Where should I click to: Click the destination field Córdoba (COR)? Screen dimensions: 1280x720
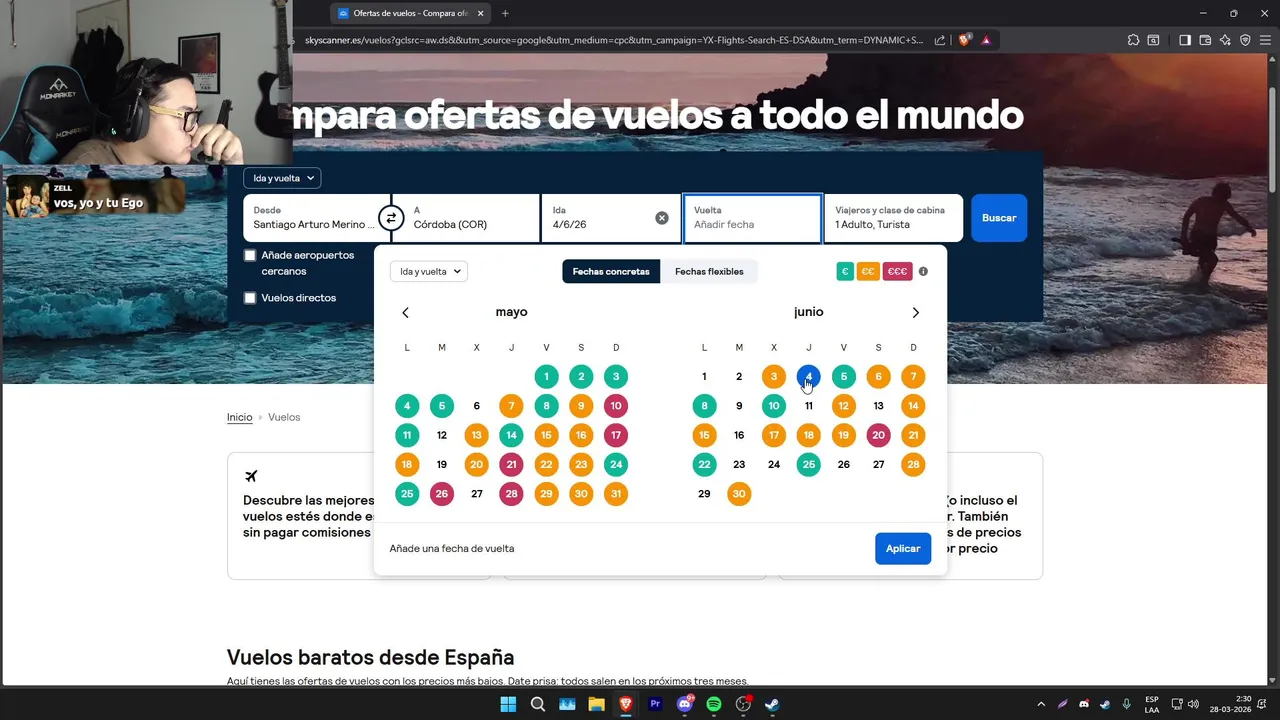469,218
